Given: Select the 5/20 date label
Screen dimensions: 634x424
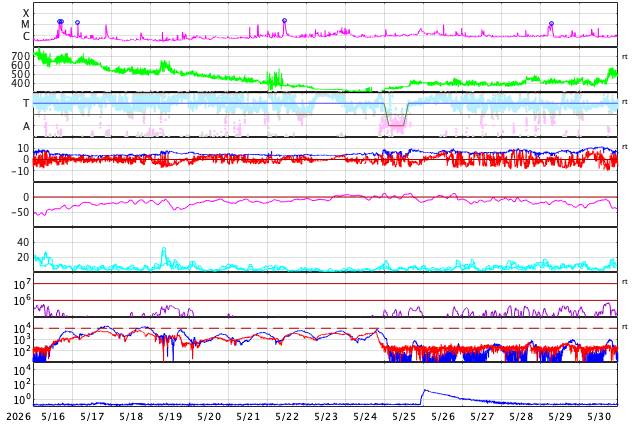Looking at the screenshot, I should click(209, 417).
